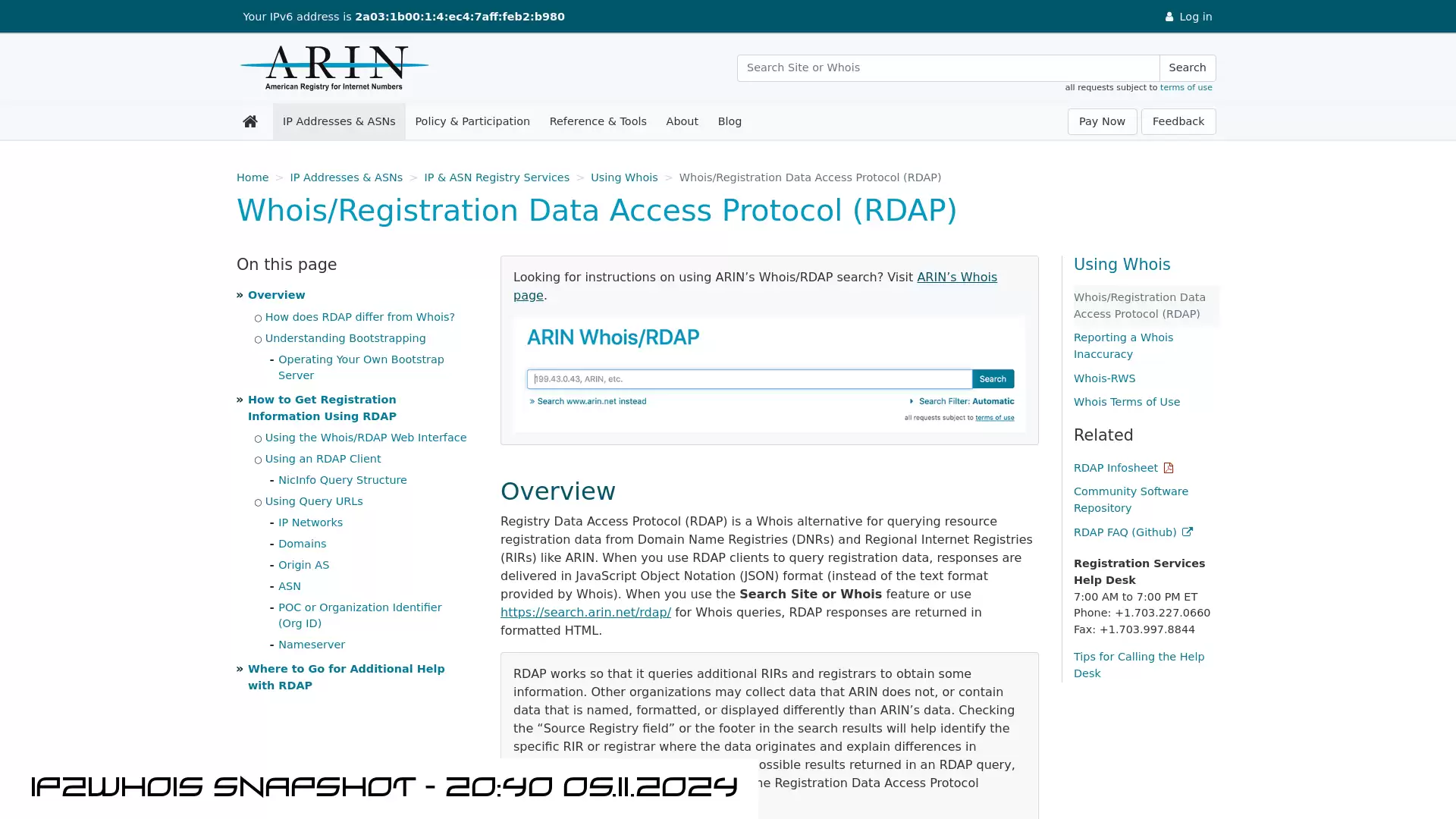Viewport: 1456px width, 819px height.
Task: Open the IP Addresses & ASNs menu
Action: pos(339,121)
